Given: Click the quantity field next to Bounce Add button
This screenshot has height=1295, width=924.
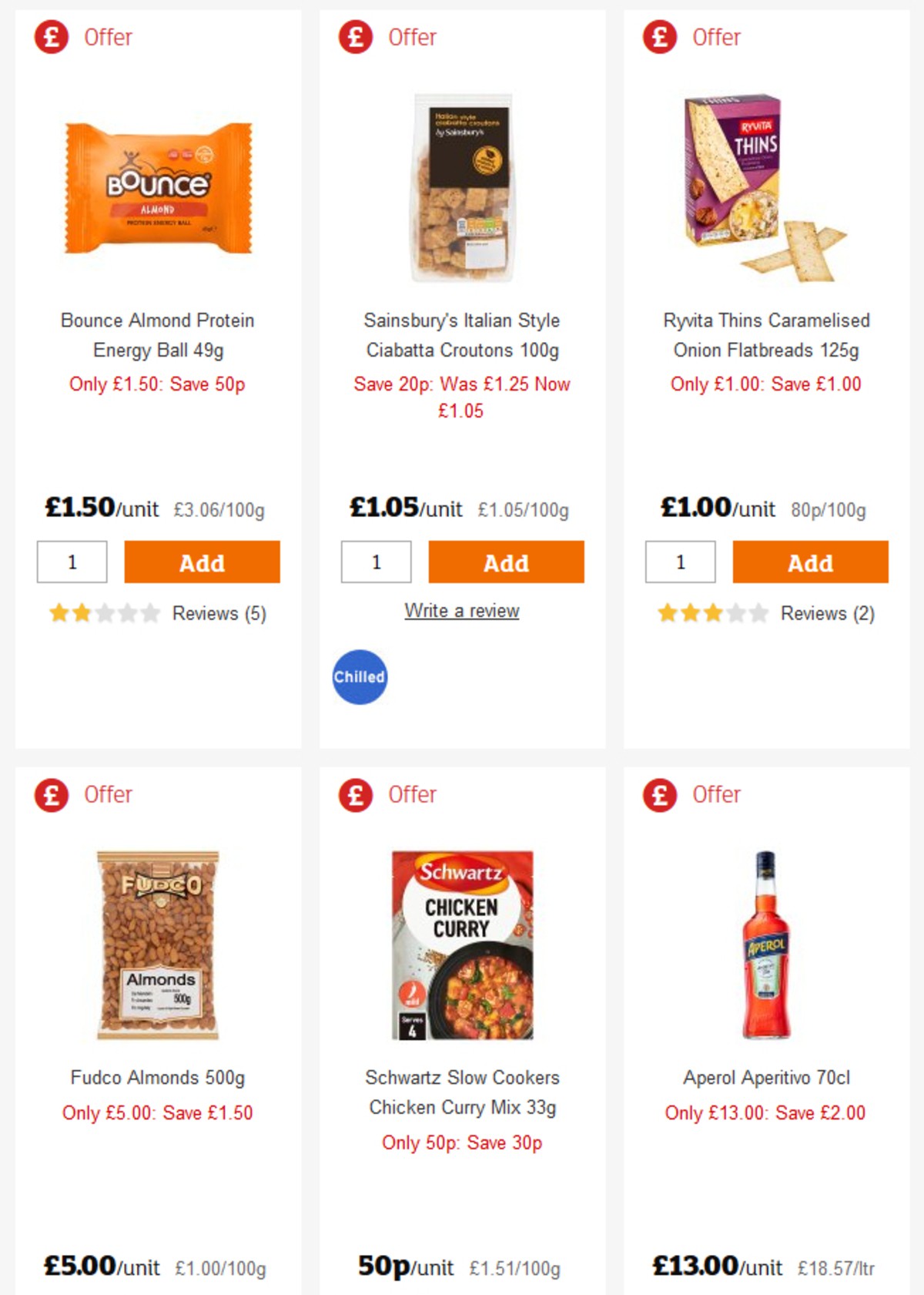Looking at the screenshot, I should pos(72,562).
